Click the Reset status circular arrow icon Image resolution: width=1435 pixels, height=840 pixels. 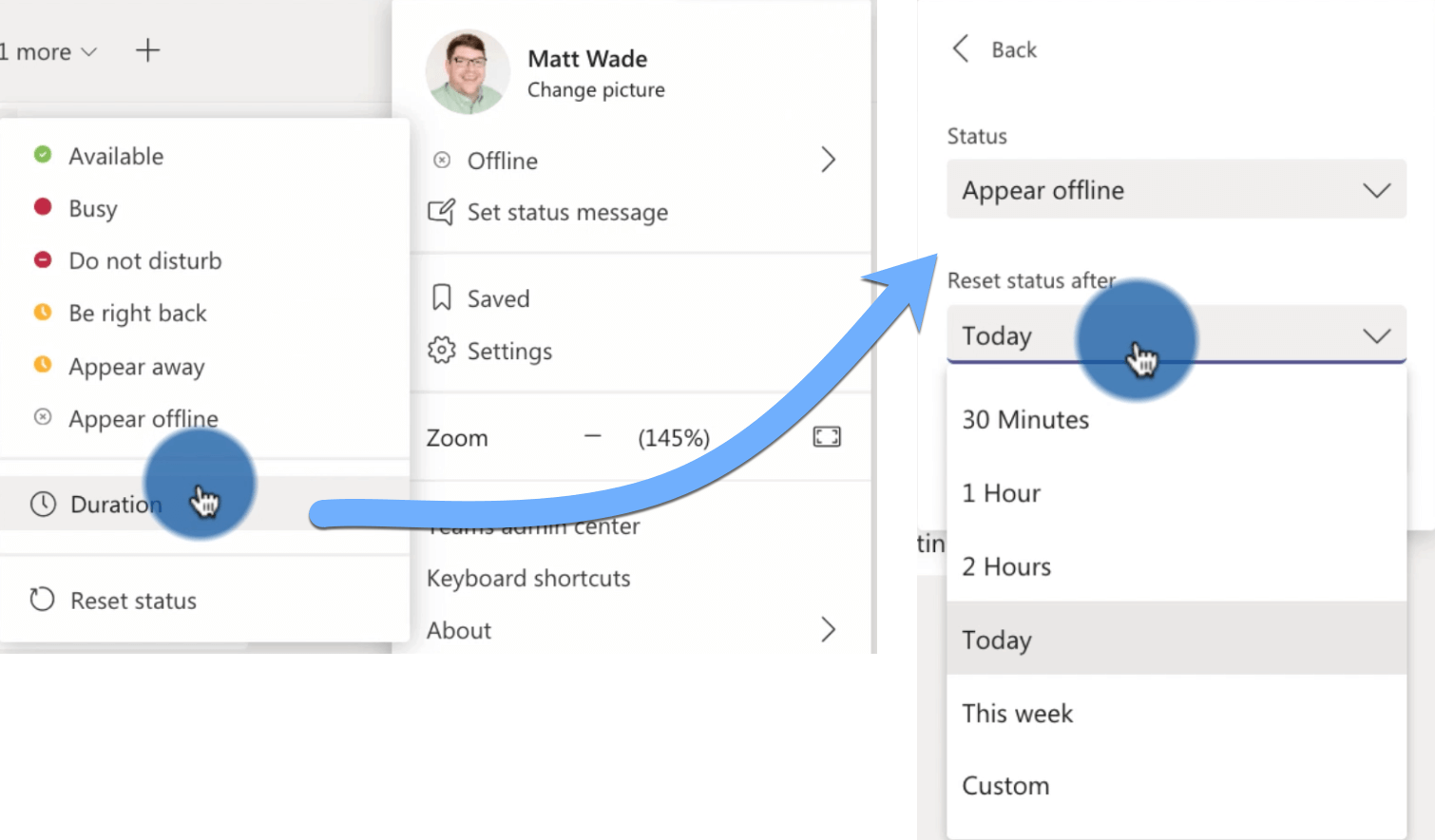[43, 600]
